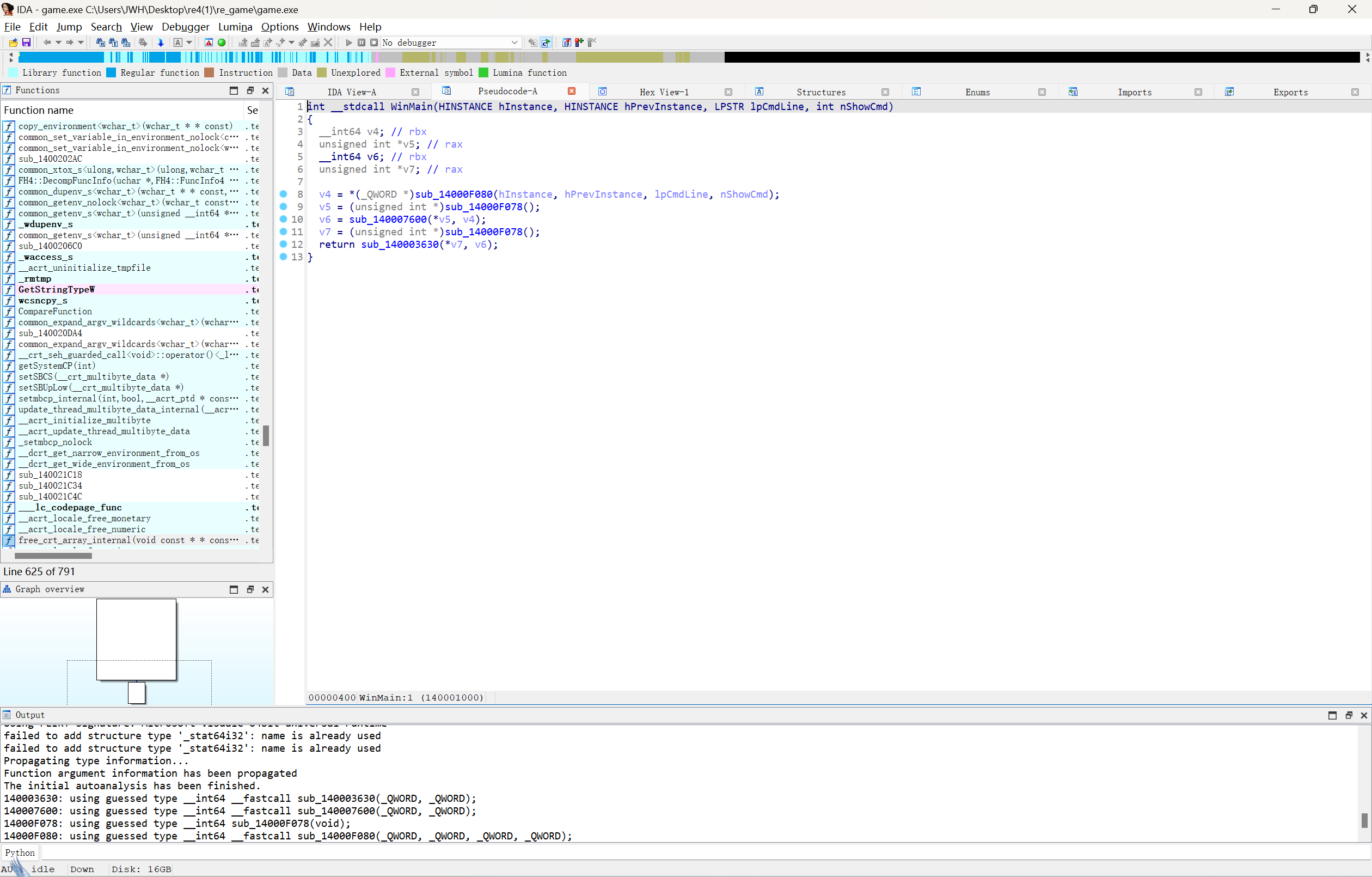Switch to the Exports tab
This screenshot has width=1372, height=877.
1290,92
